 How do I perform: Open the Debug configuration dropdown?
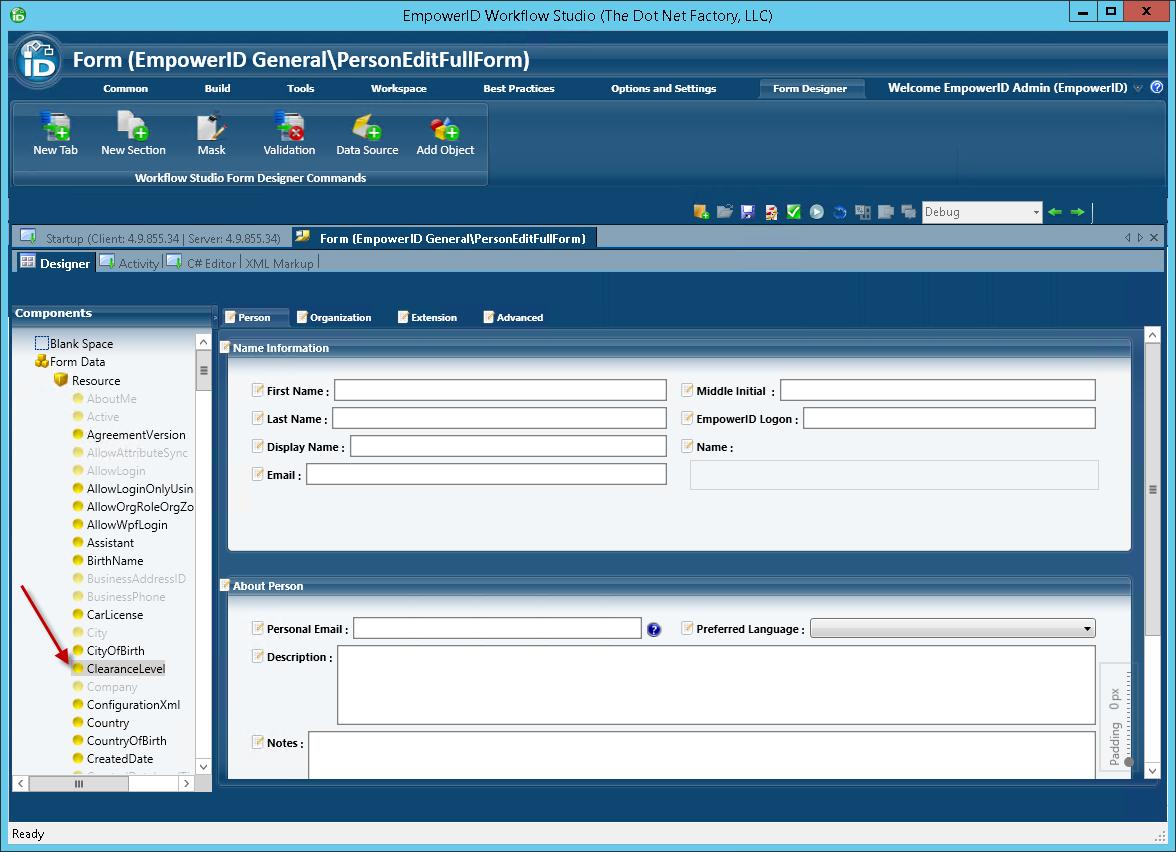point(1035,212)
